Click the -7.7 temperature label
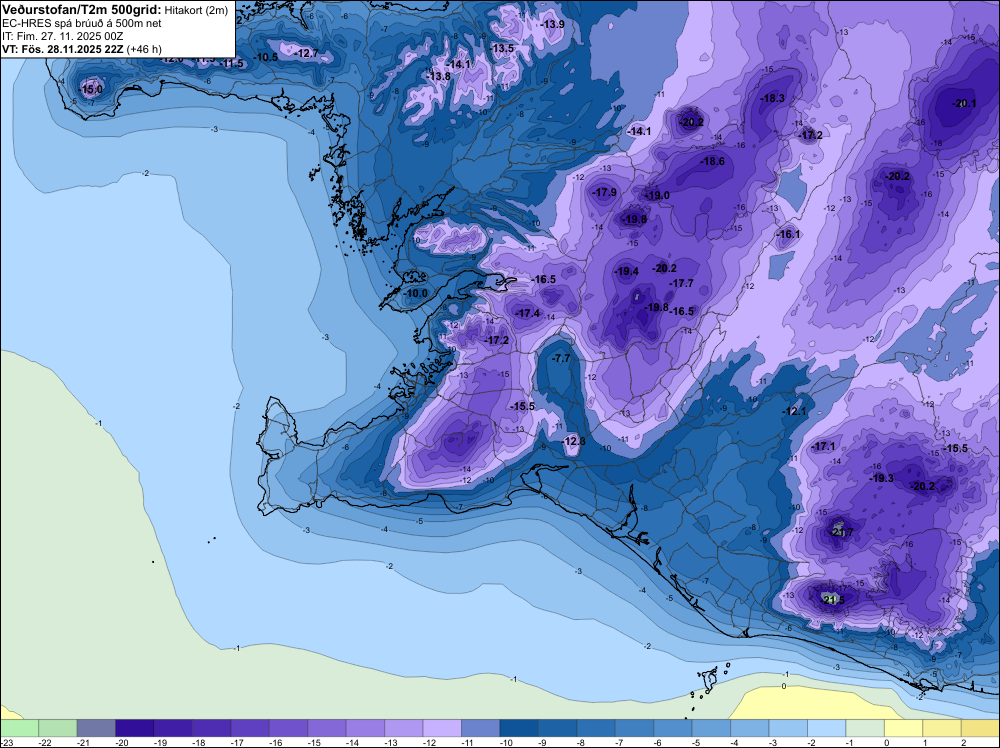Viewport: 1000px width, 748px height. click(561, 359)
